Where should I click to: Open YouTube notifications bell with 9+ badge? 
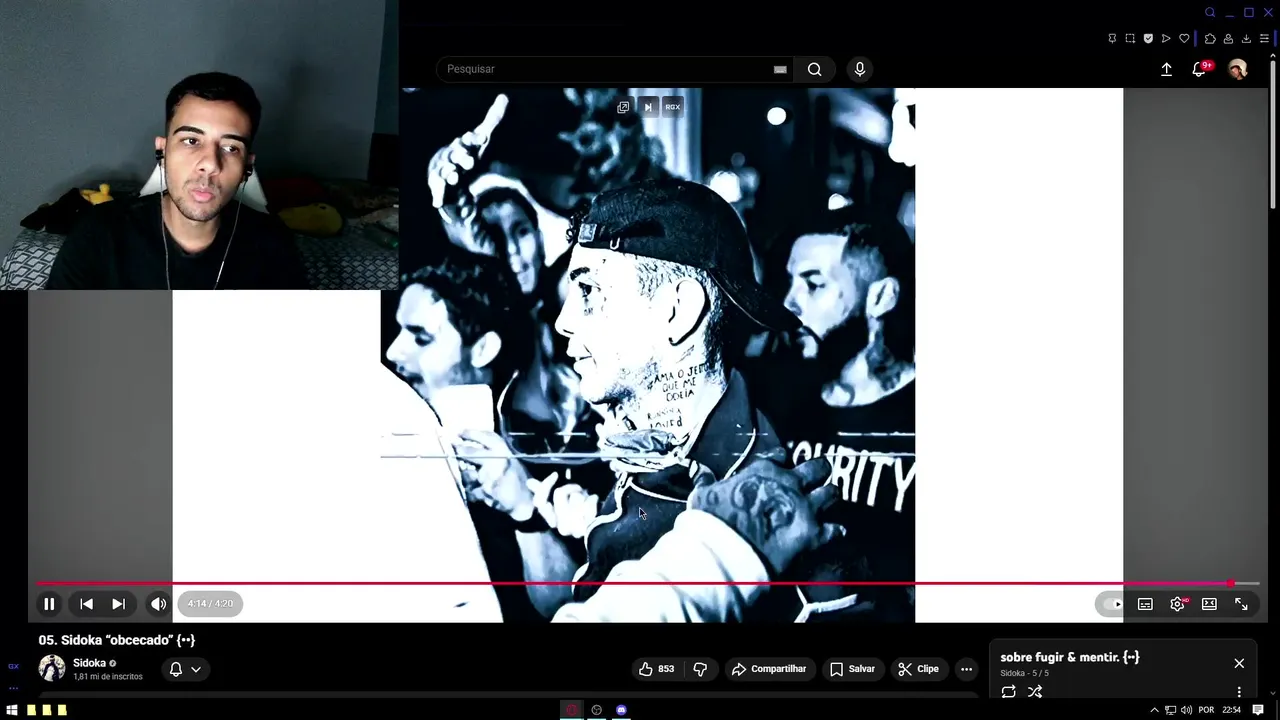pos(1200,69)
